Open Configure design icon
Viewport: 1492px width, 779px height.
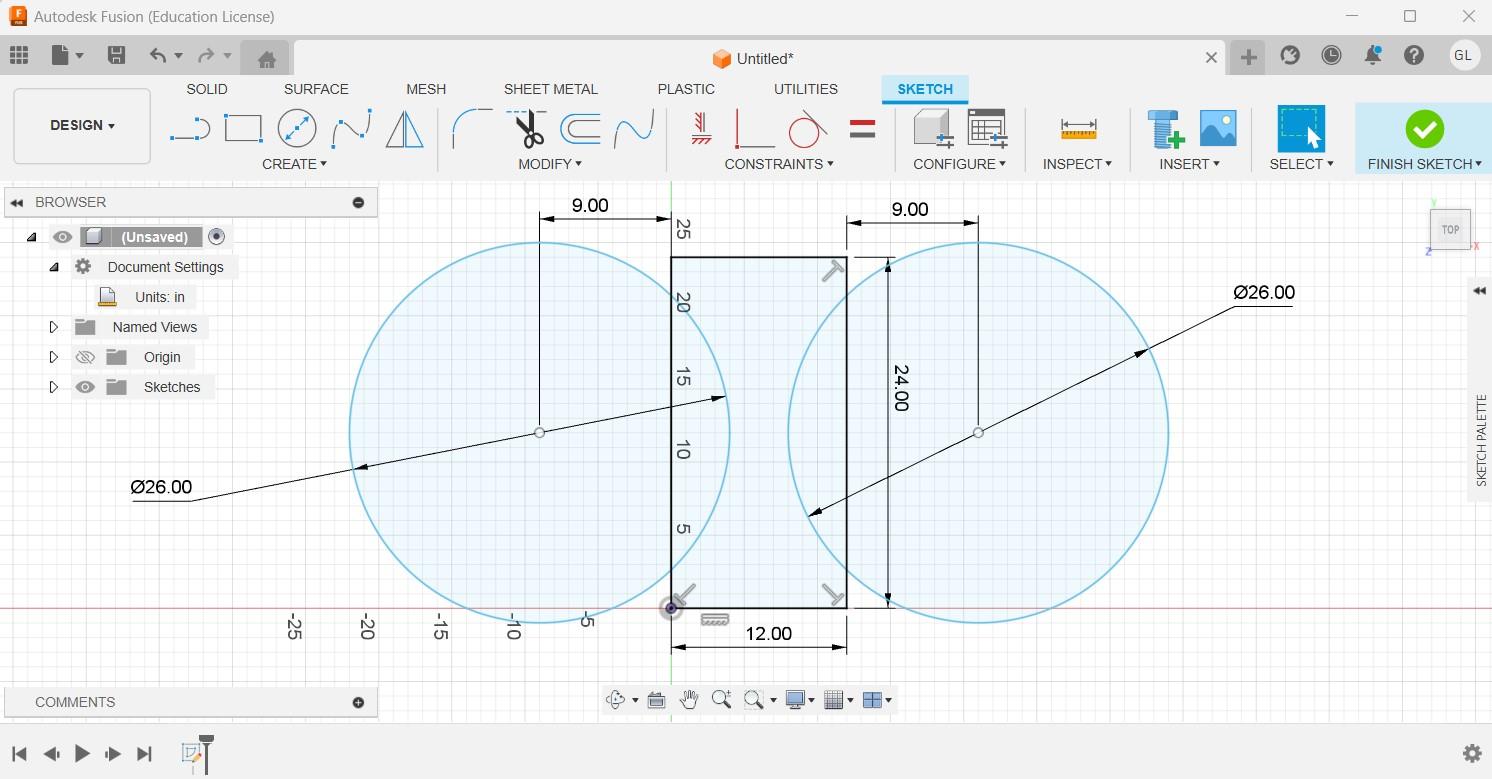point(933,129)
